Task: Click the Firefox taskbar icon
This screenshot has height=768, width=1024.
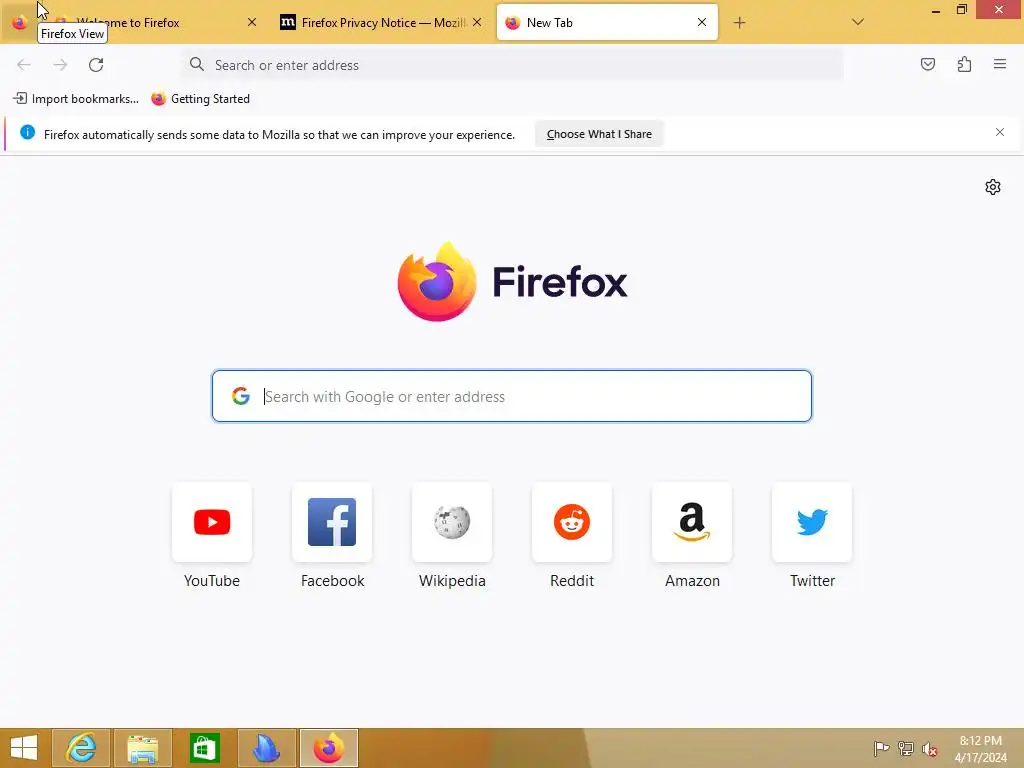Action: pos(329,748)
